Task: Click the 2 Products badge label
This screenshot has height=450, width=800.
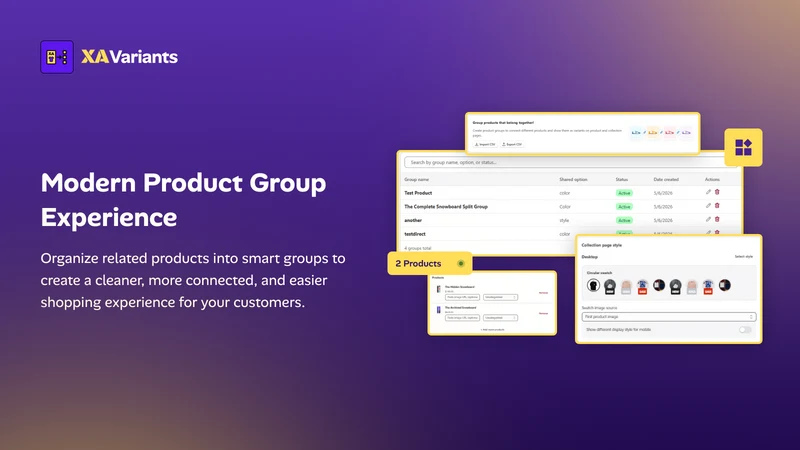Action: (x=418, y=264)
